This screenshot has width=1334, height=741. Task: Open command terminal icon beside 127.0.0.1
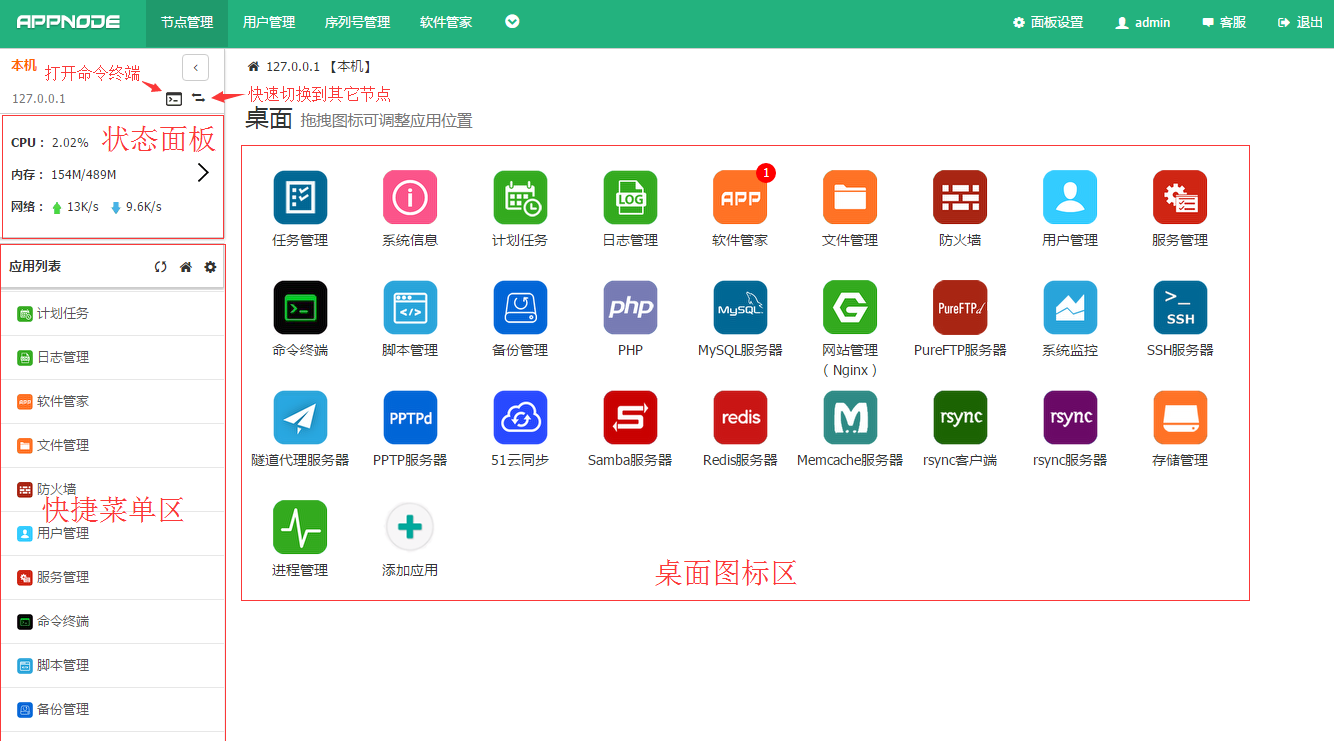point(174,98)
